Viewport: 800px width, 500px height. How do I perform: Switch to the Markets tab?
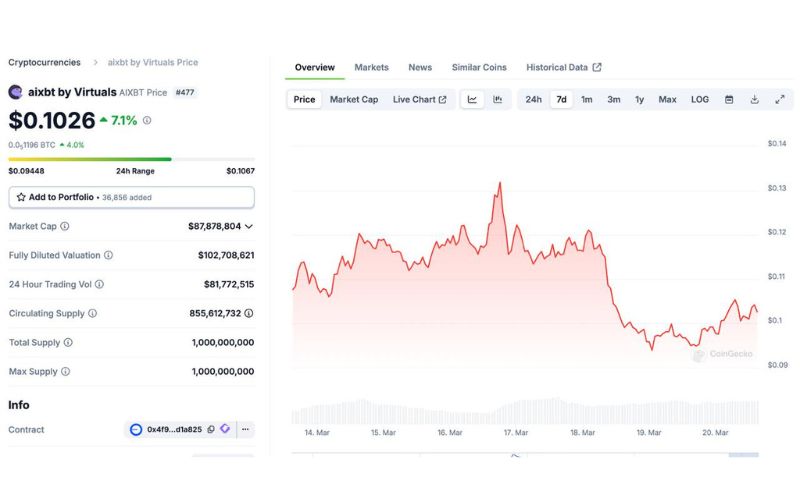[371, 67]
